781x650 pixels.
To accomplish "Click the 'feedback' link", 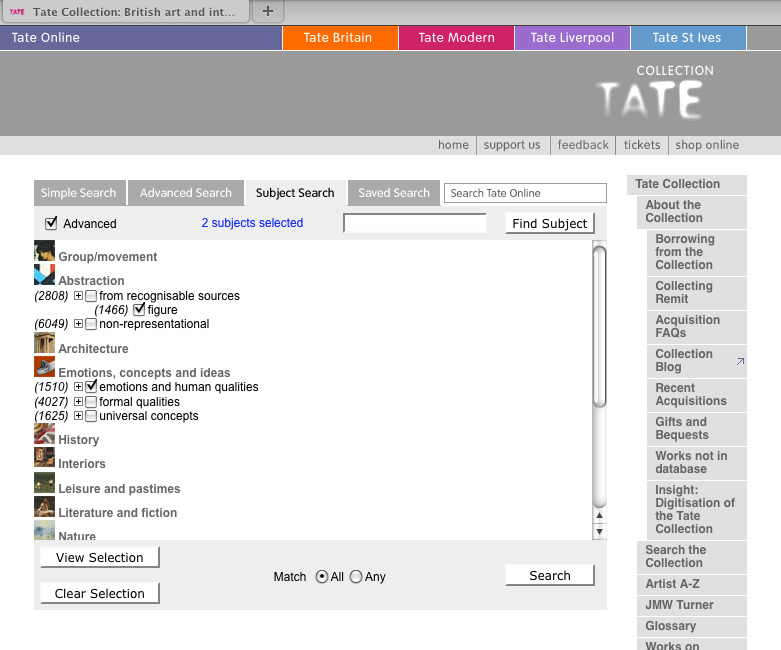I will click(x=583, y=145).
